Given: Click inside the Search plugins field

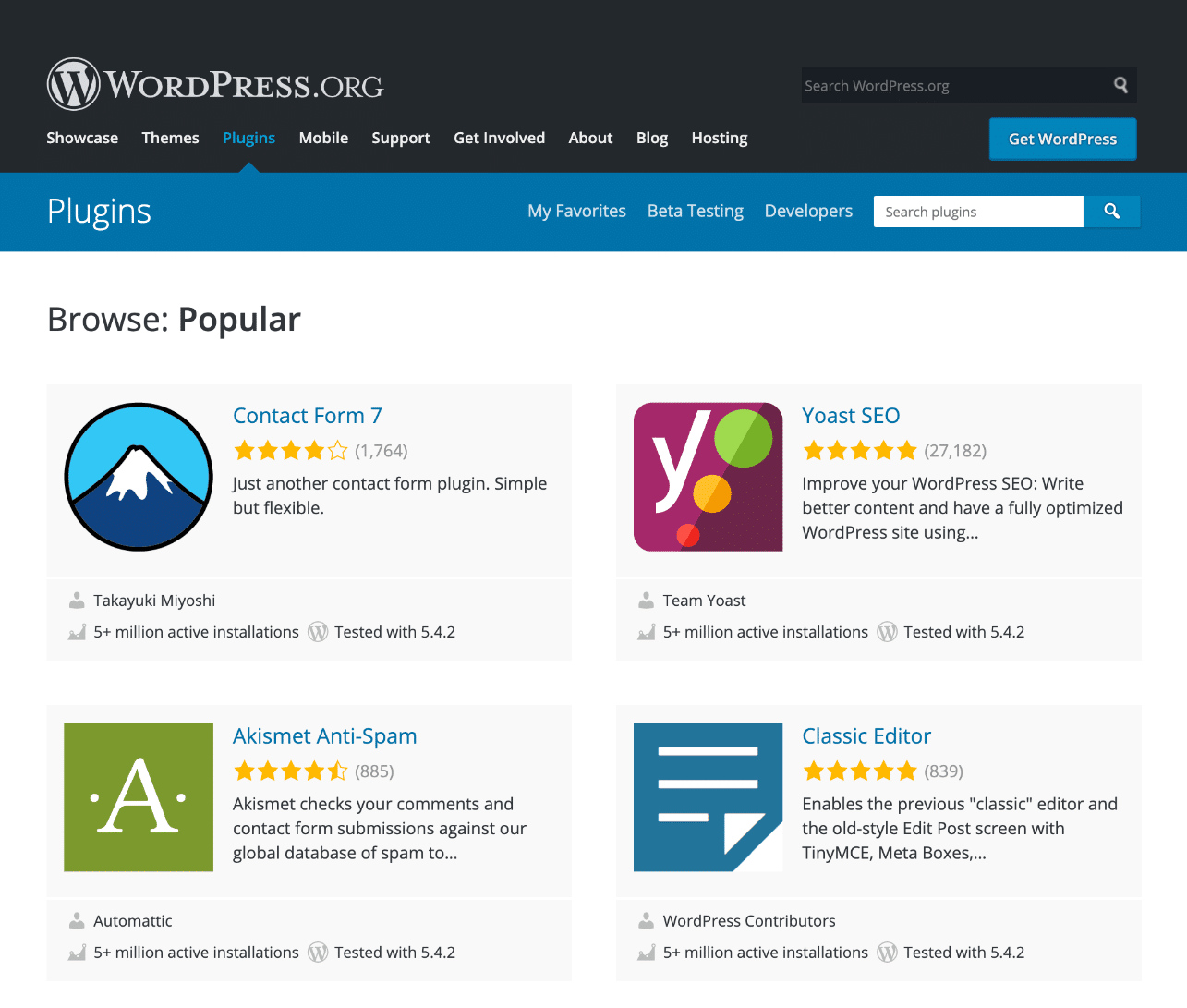Looking at the screenshot, I should tap(977, 212).
